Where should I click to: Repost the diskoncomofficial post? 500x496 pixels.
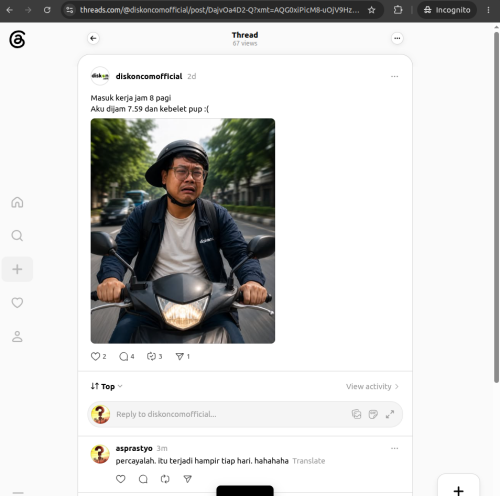coord(151,356)
